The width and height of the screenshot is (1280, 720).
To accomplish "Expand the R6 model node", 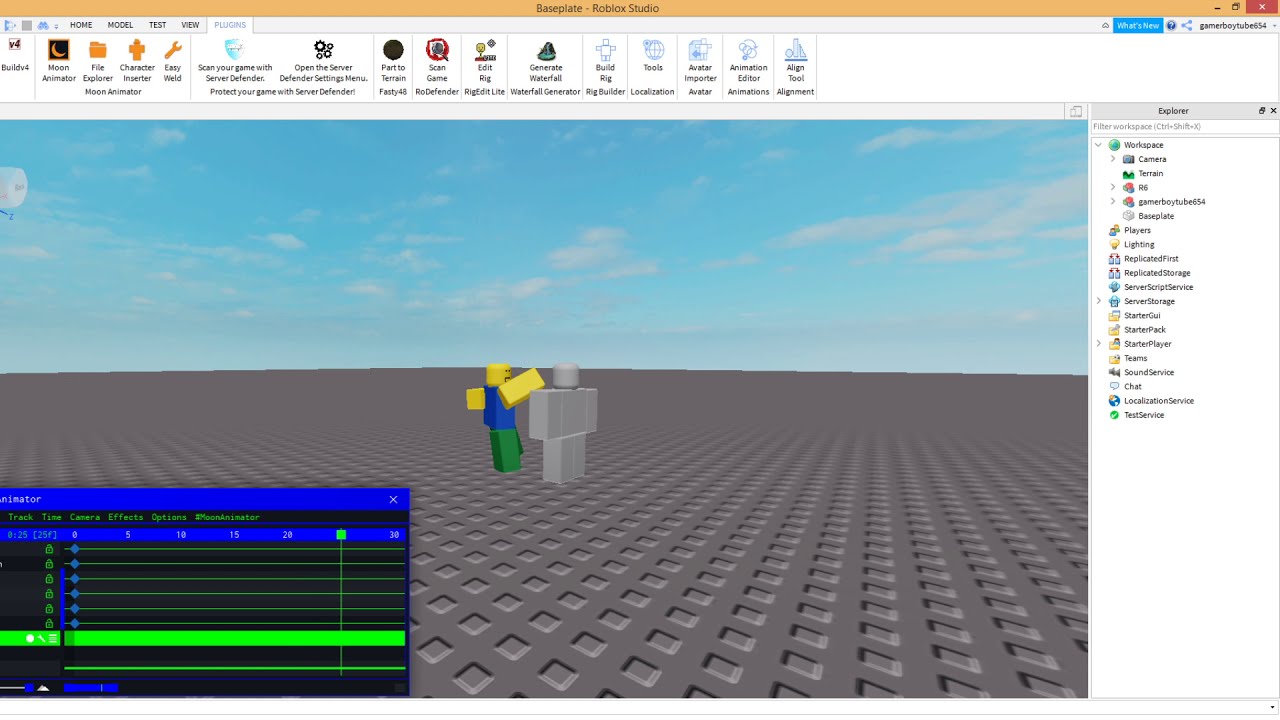I will 1113,187.
